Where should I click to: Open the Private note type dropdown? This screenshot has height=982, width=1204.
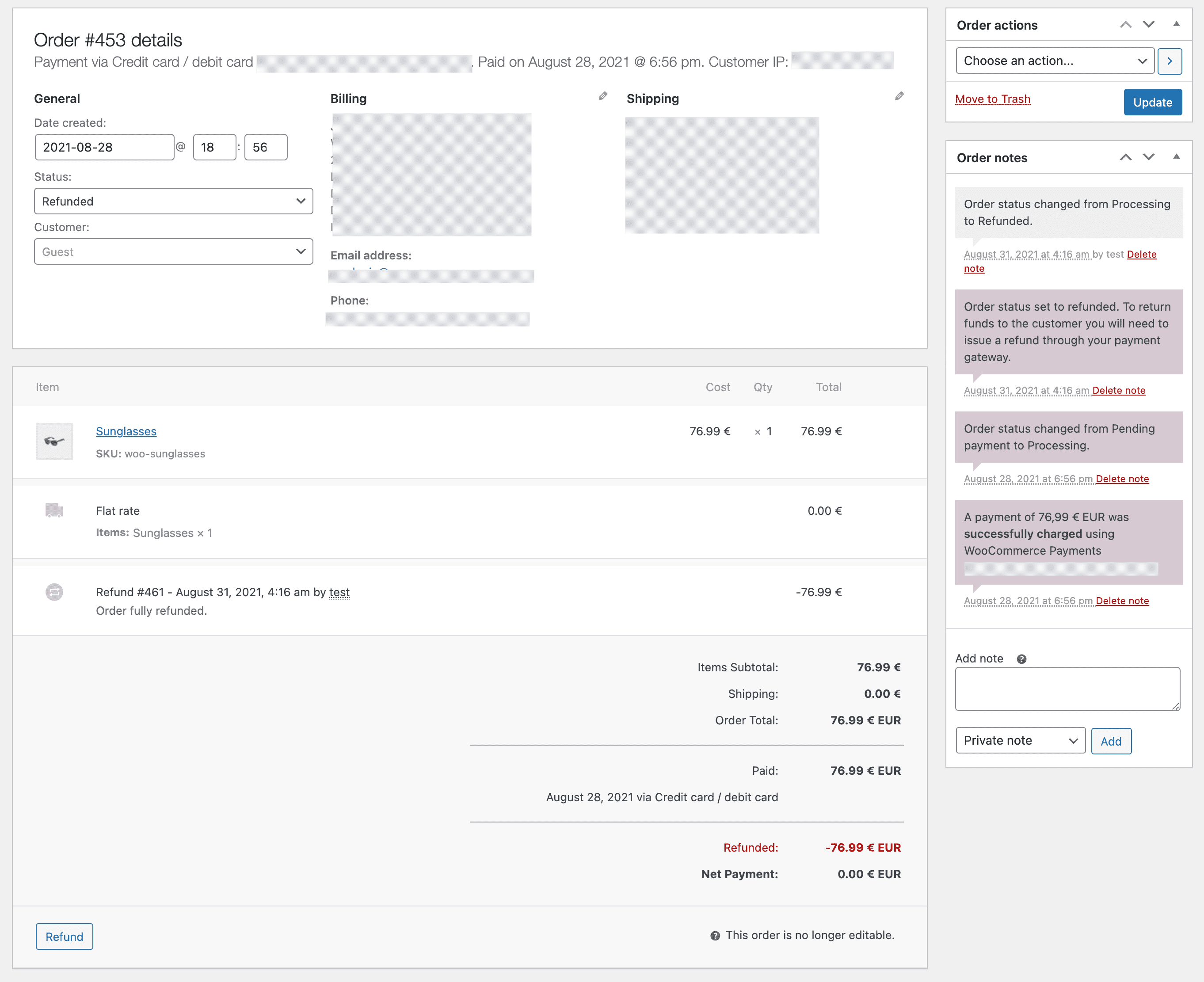pyautogui.click(x=1021, y=740)
